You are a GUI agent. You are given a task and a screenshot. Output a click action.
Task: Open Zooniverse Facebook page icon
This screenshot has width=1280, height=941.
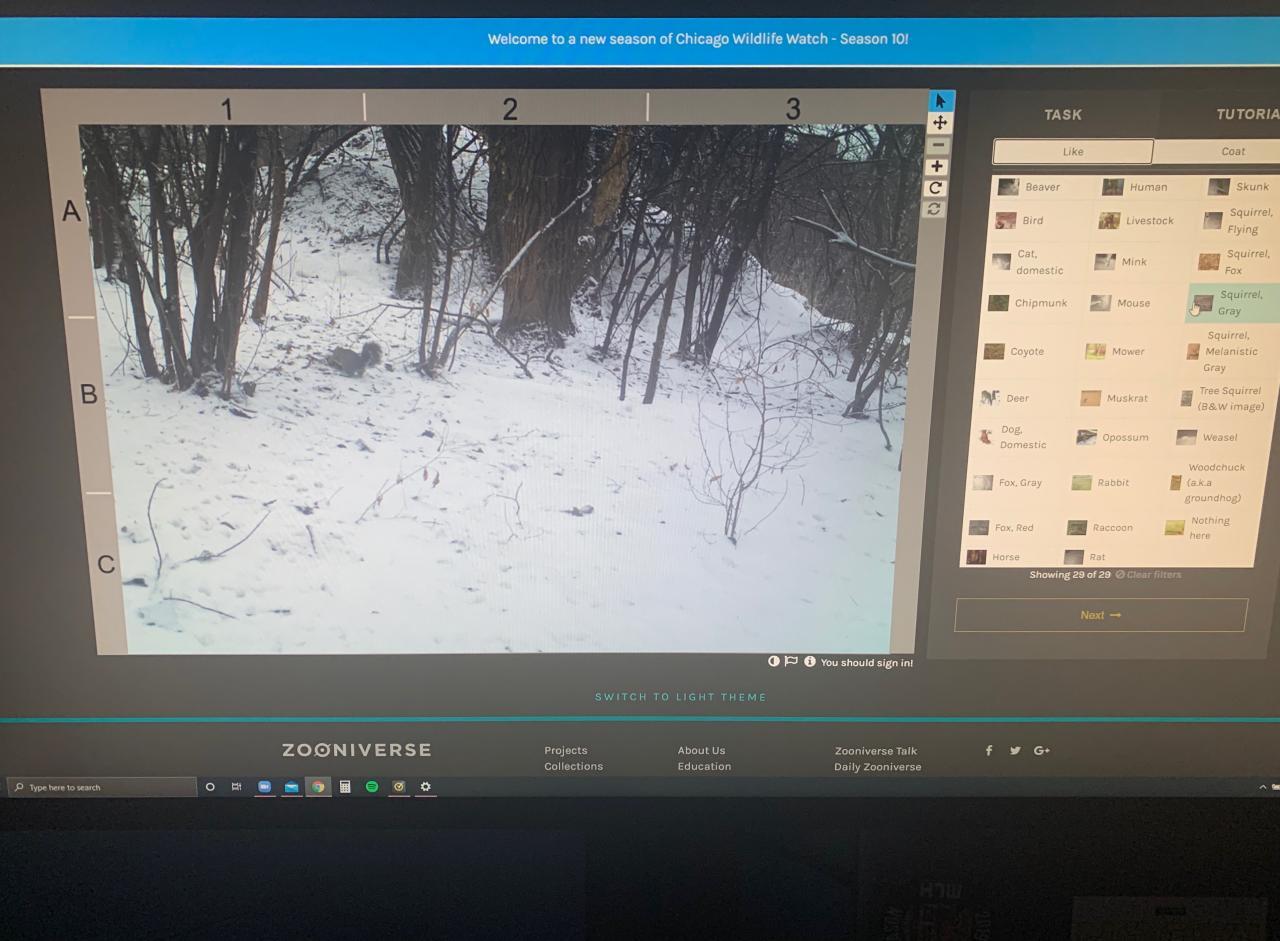click(x=989, y=750)
